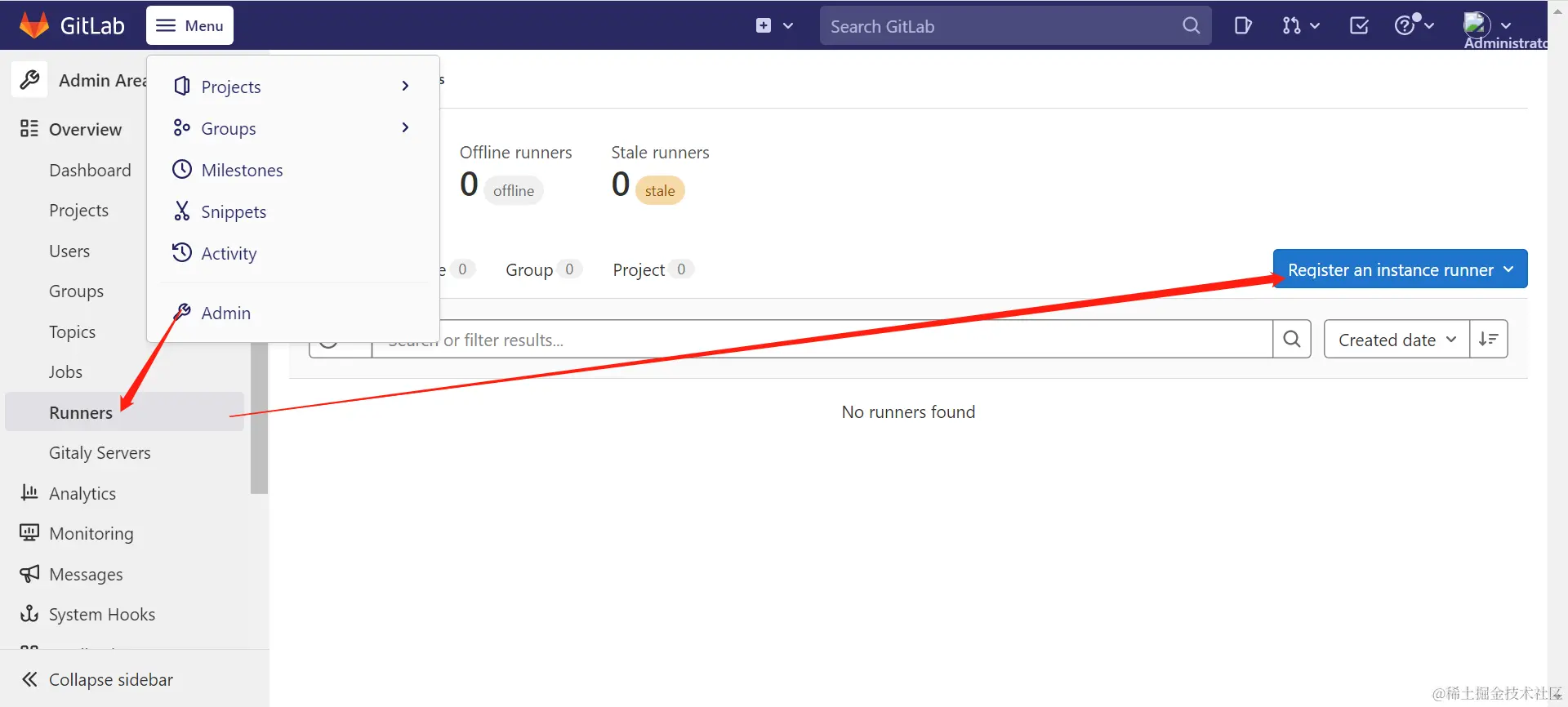Open the Merge requests dropdown icon
This screenshot has height=707, width=1568.
(x=1300, y=26)
